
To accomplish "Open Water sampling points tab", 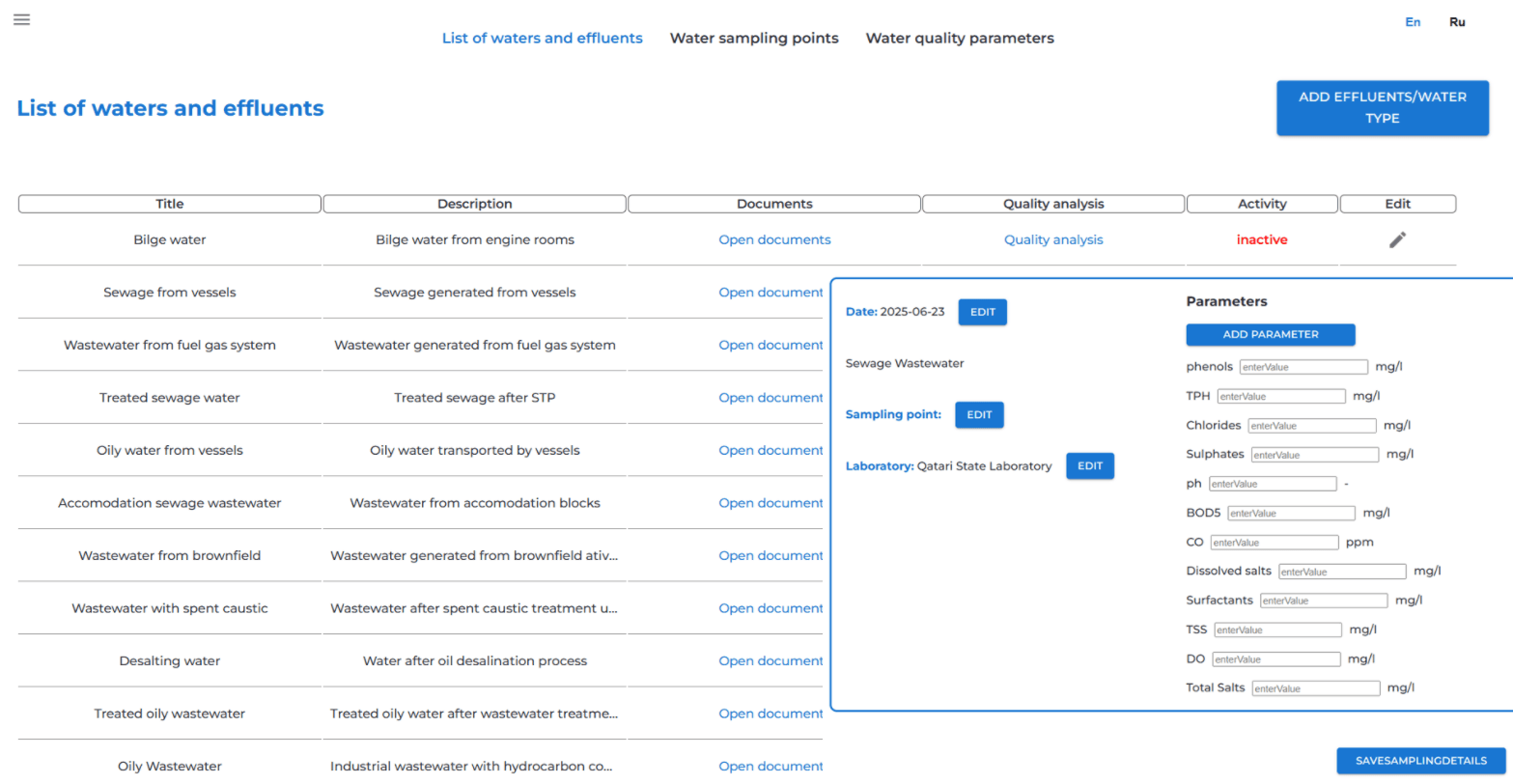I will coord(754,39).
